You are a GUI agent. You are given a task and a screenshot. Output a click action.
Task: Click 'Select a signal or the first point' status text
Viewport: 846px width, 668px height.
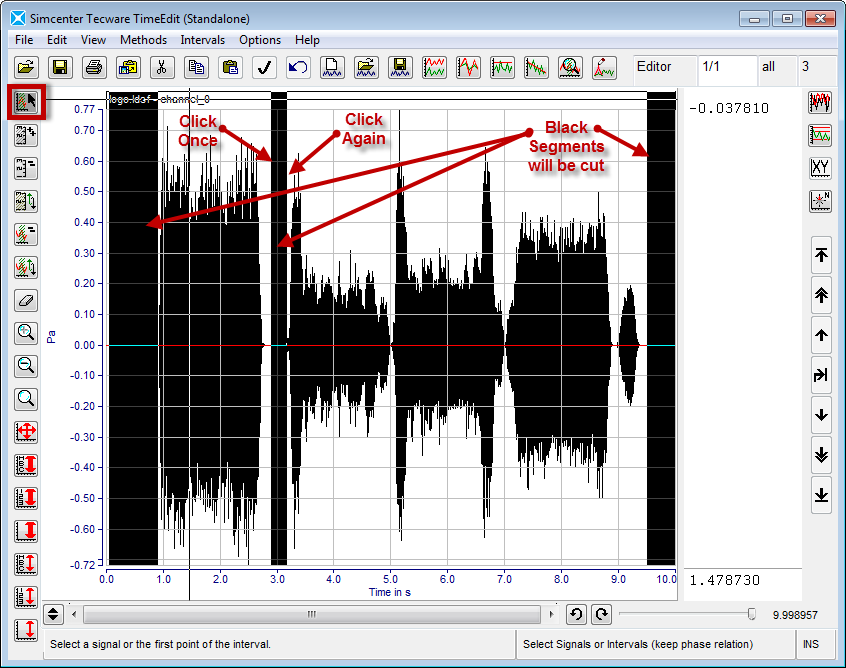pos(160,644)
